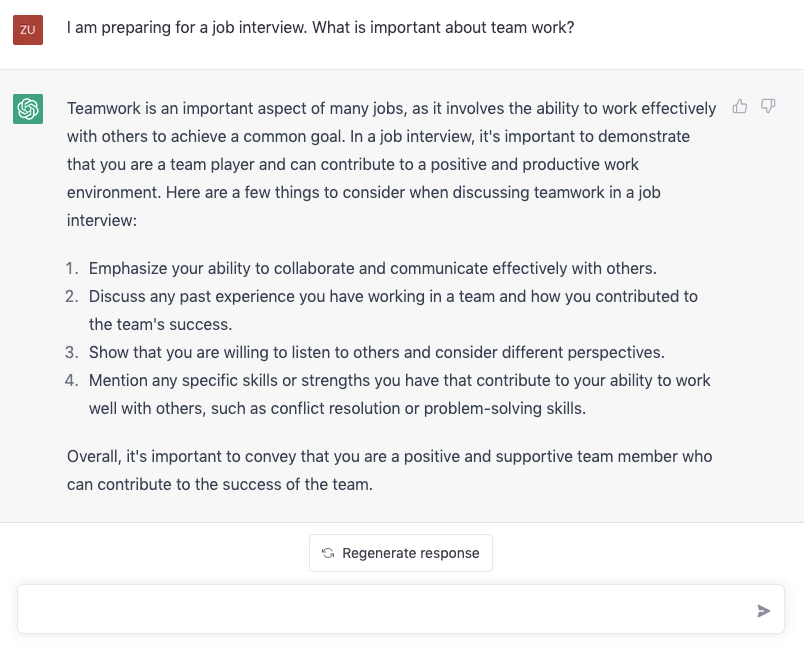Click the user's question about team work
804x645 pixels.
point(320,27)
